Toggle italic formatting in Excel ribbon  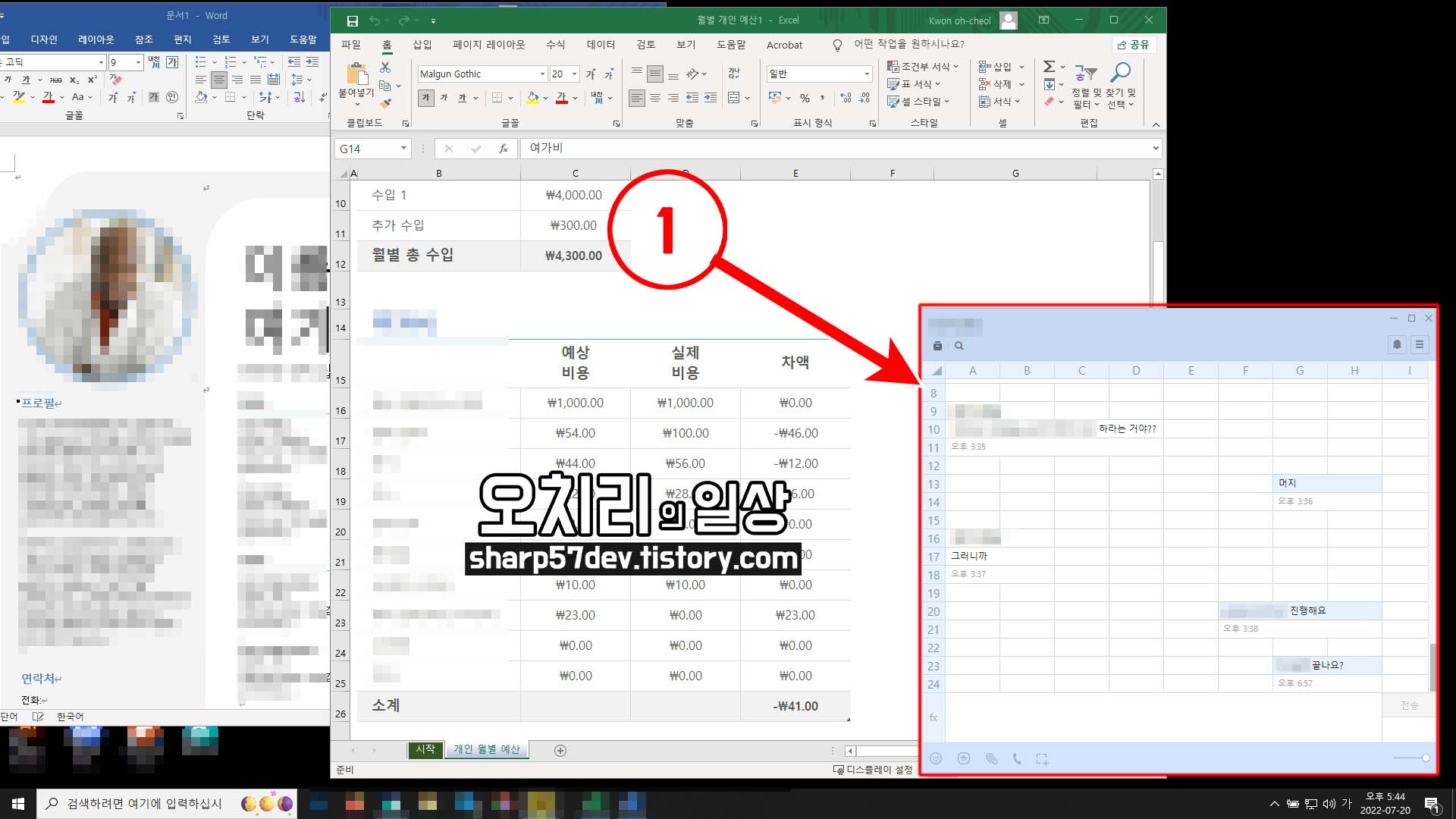444,98
